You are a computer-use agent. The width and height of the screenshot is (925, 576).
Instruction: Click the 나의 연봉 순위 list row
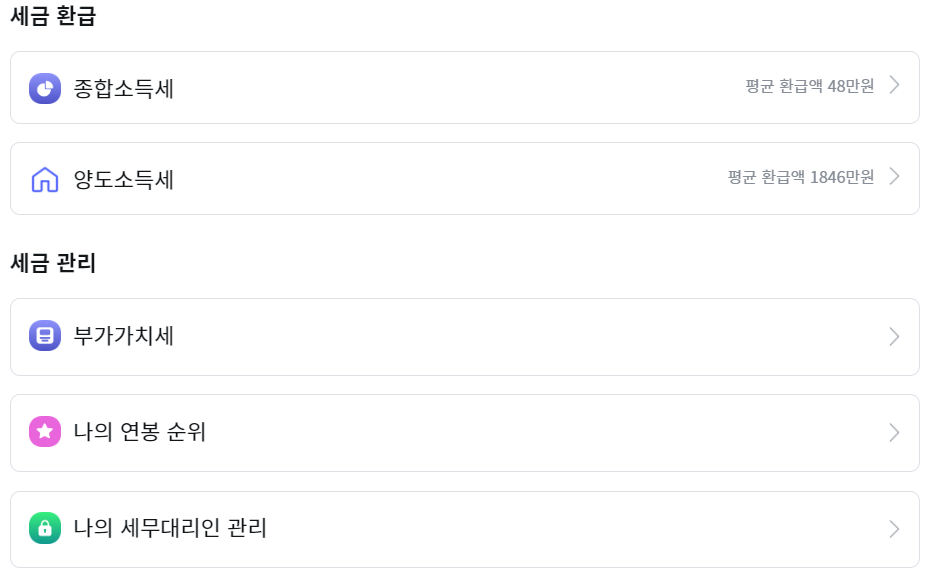click(x=462, y=432)
